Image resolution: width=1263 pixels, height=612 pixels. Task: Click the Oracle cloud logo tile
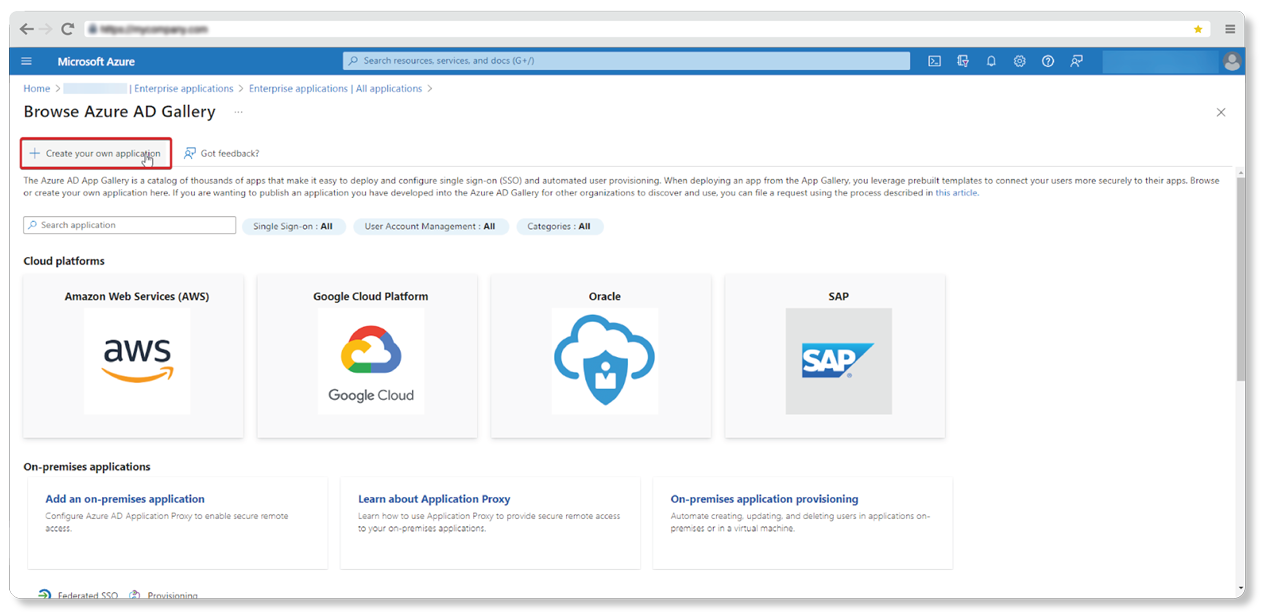coord(605,361)
